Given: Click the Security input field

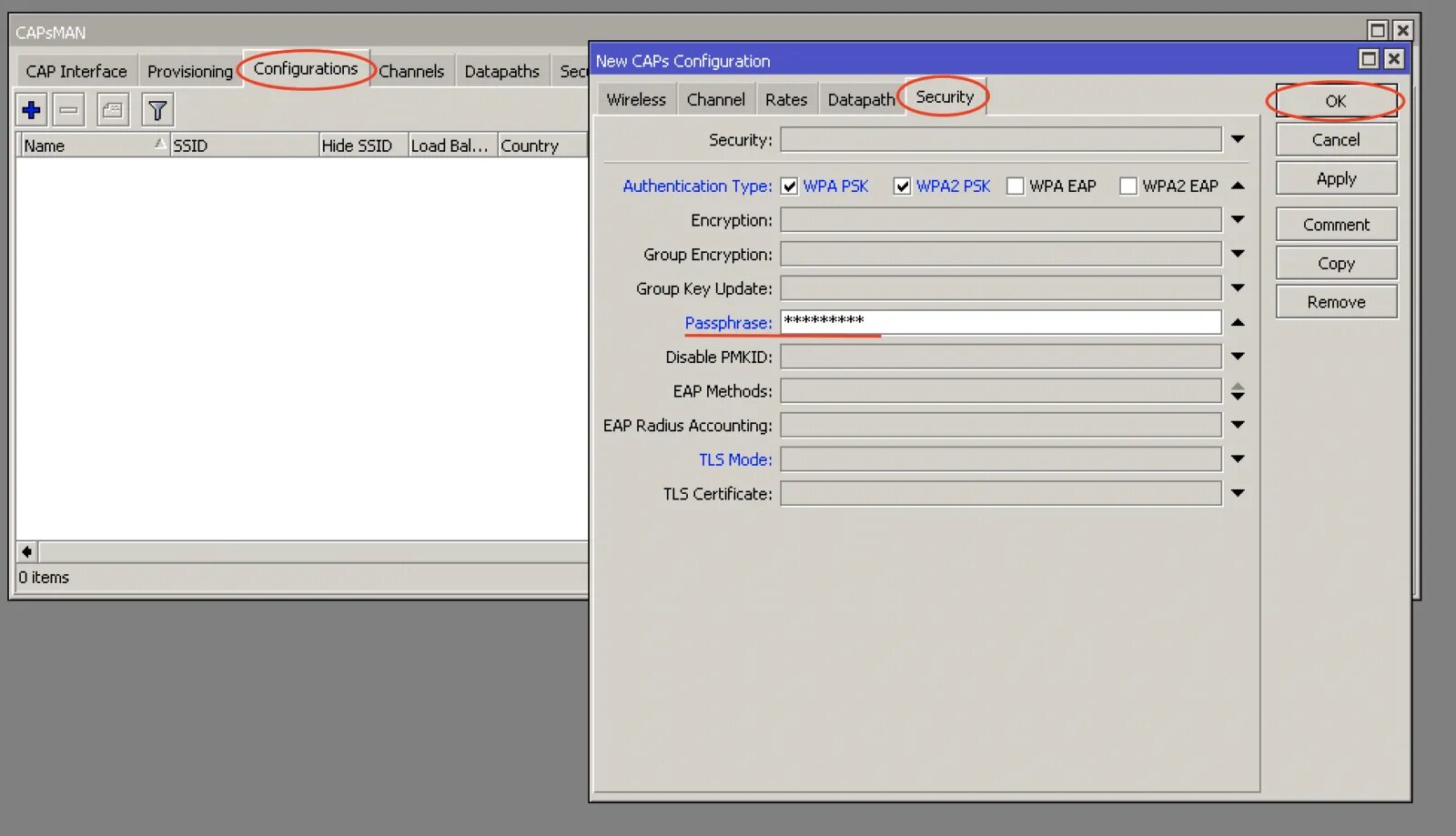Looking at the screenshot, I should (1001, 139).
